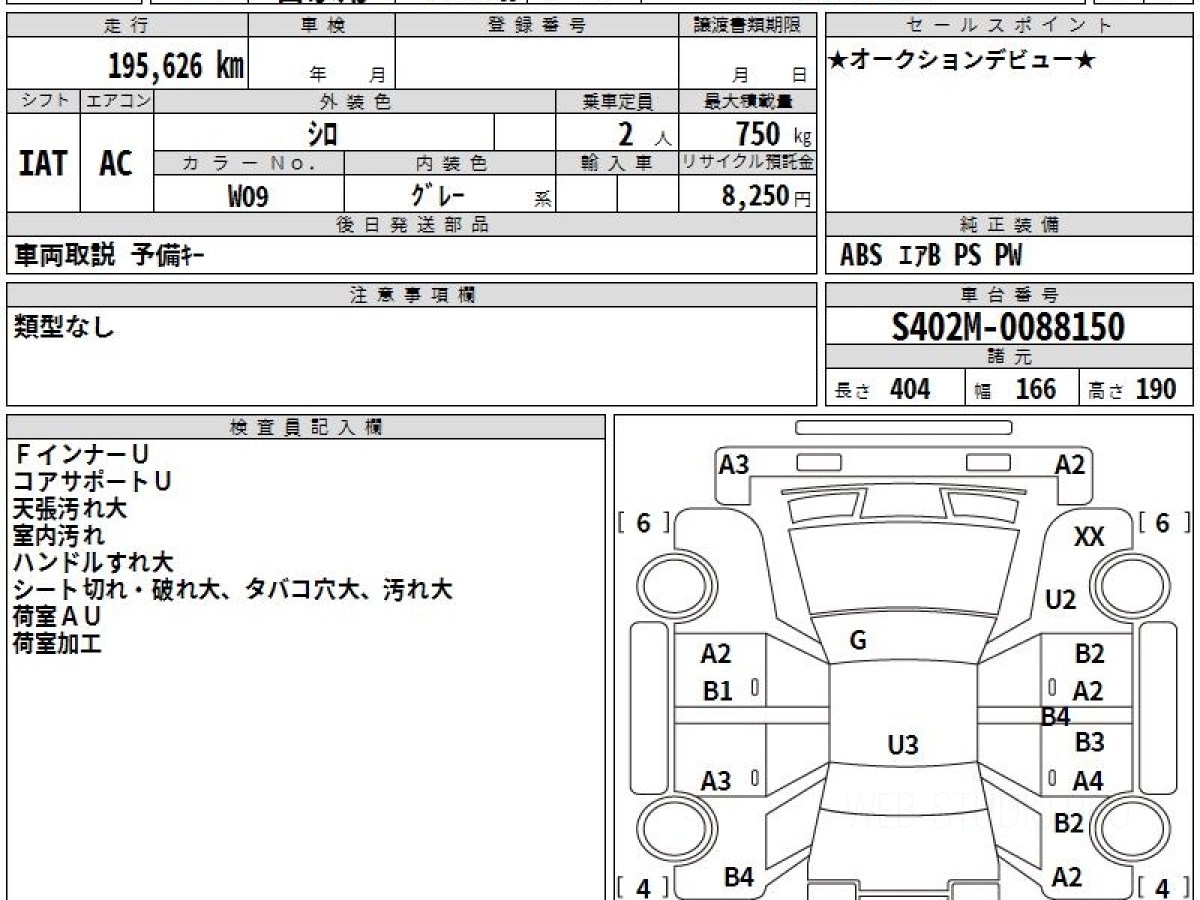
Task: Select the セールスポイント header
Action: click(x=1009, y=26)
